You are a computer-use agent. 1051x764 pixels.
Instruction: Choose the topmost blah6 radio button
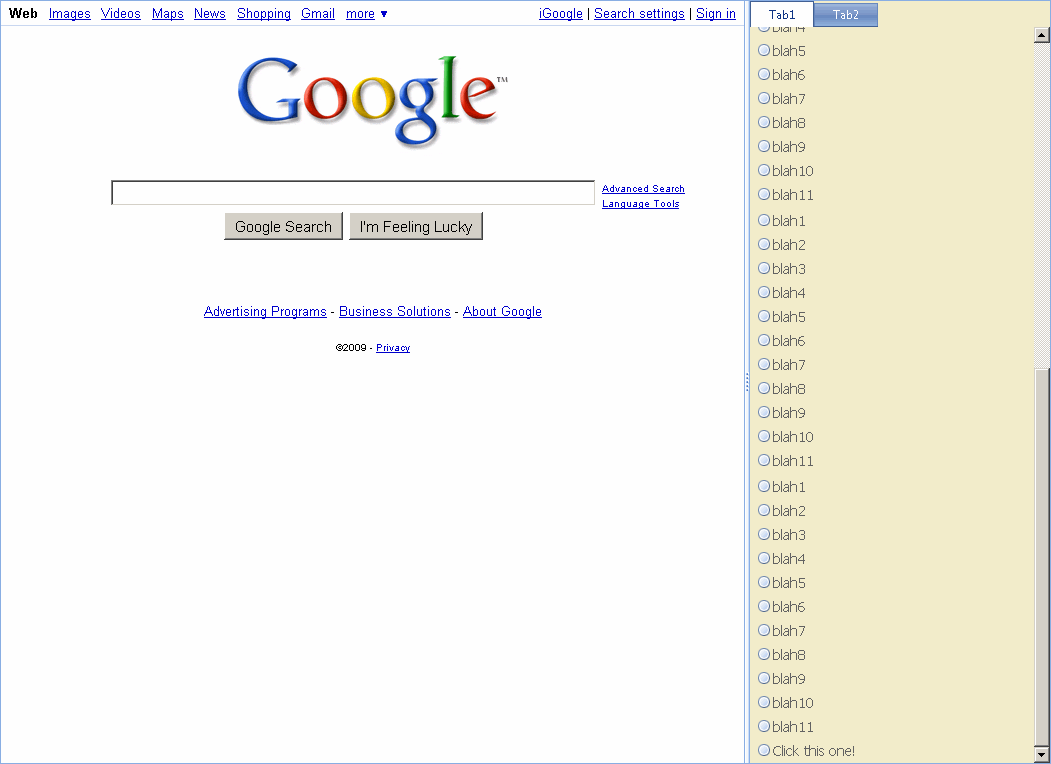(763, 74)
